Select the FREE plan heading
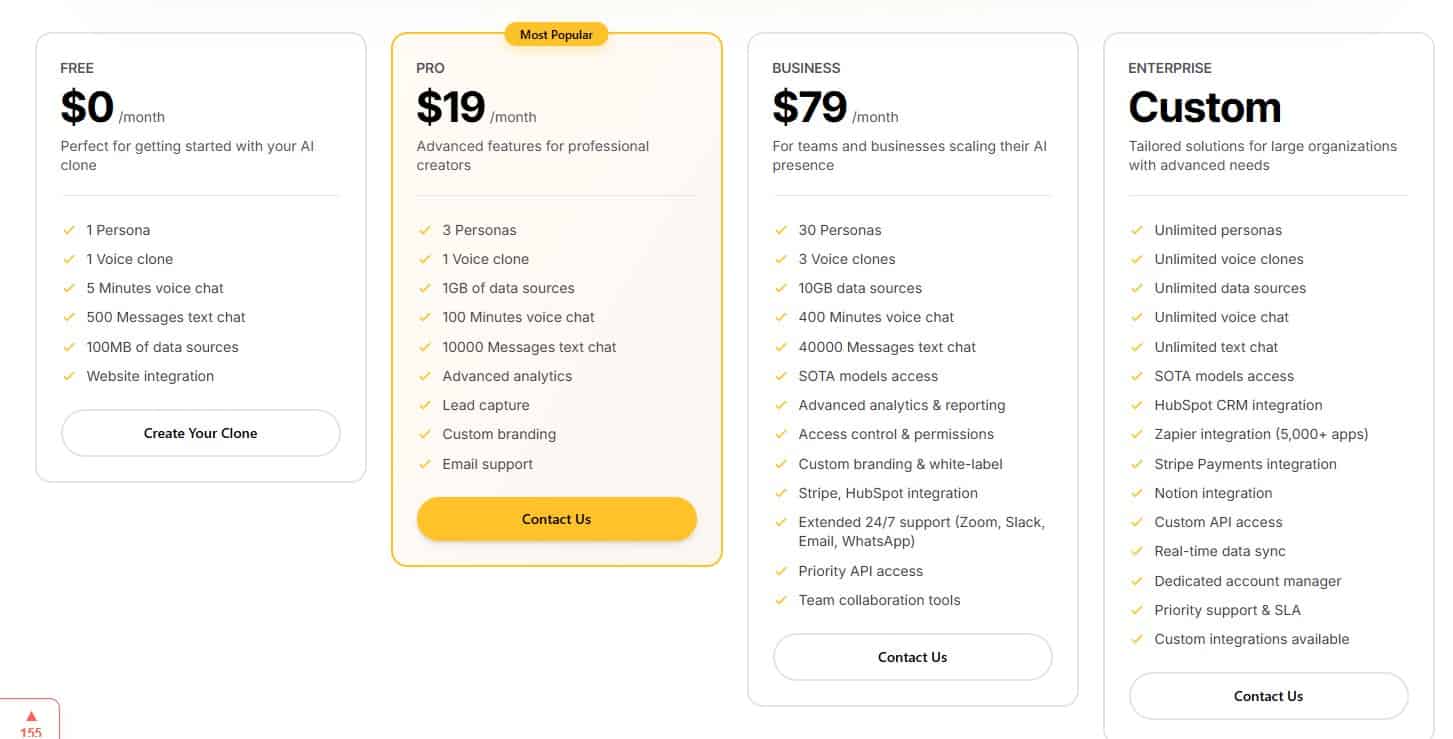Screen dimensions: 1453x739 click(x=77, y=68)
